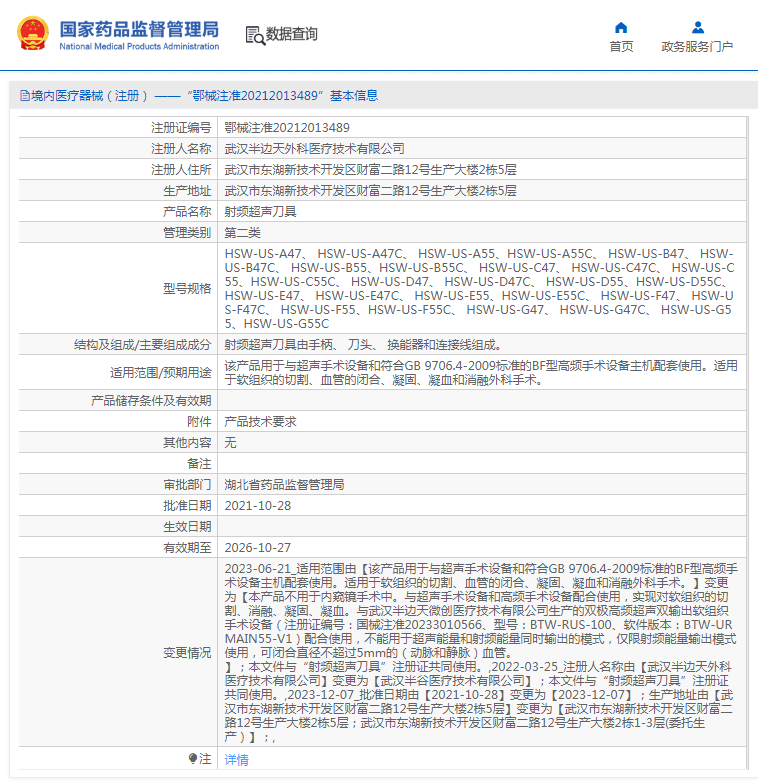Click the 管理类别 row label
Image resolution: width=758 pixels, height=782 pixels.
[187, 232]
